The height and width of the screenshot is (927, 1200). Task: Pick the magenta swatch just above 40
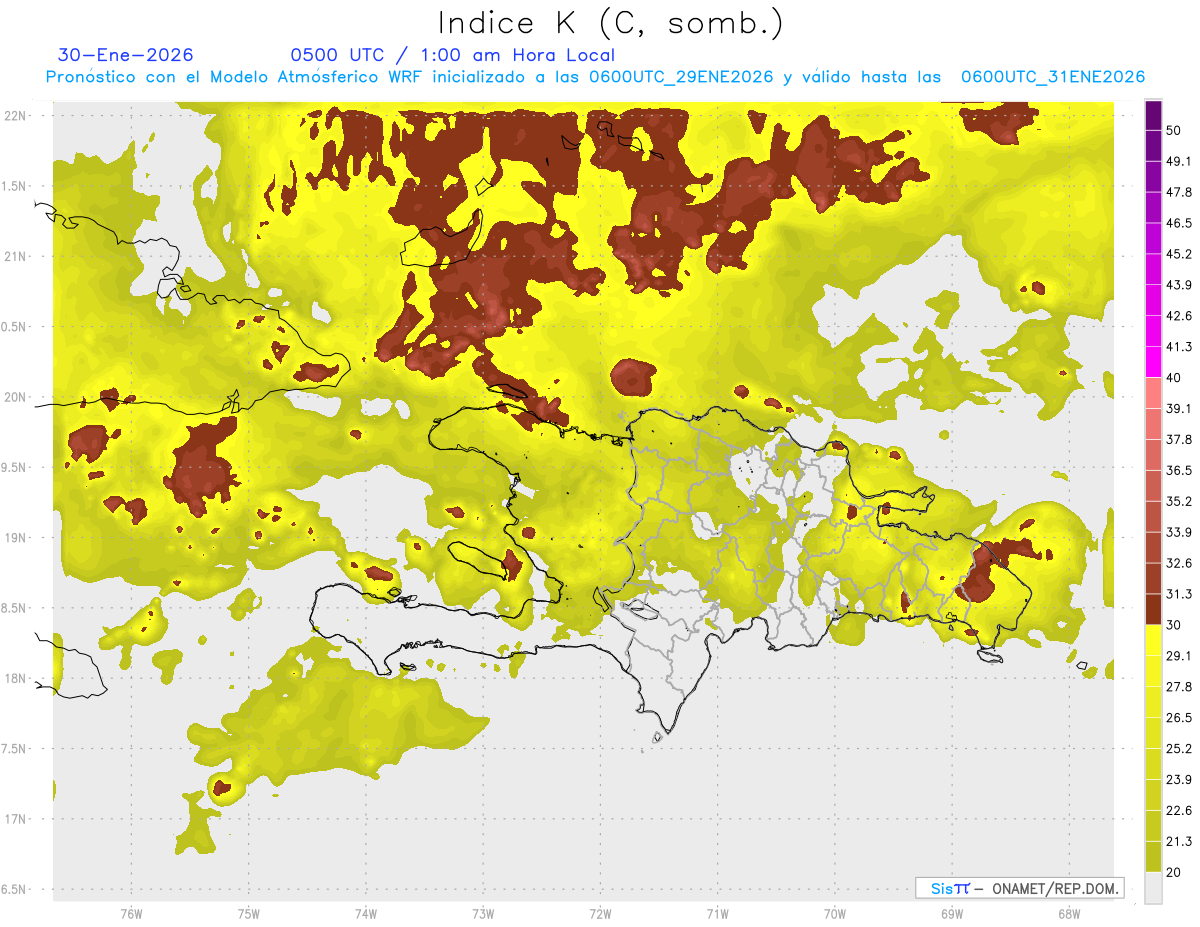point(1153,361)
